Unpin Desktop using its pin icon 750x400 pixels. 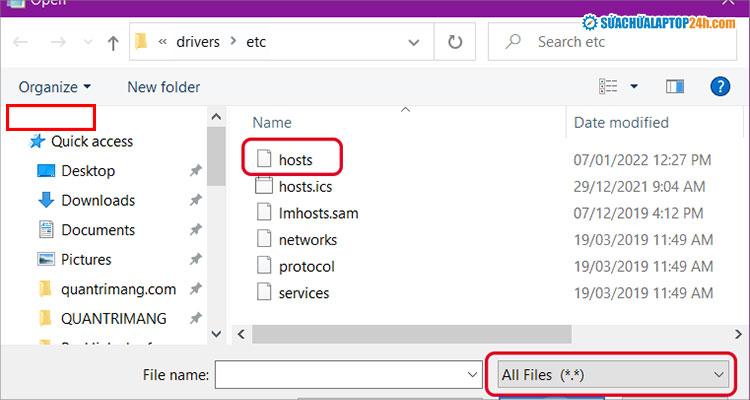(195, 170)
